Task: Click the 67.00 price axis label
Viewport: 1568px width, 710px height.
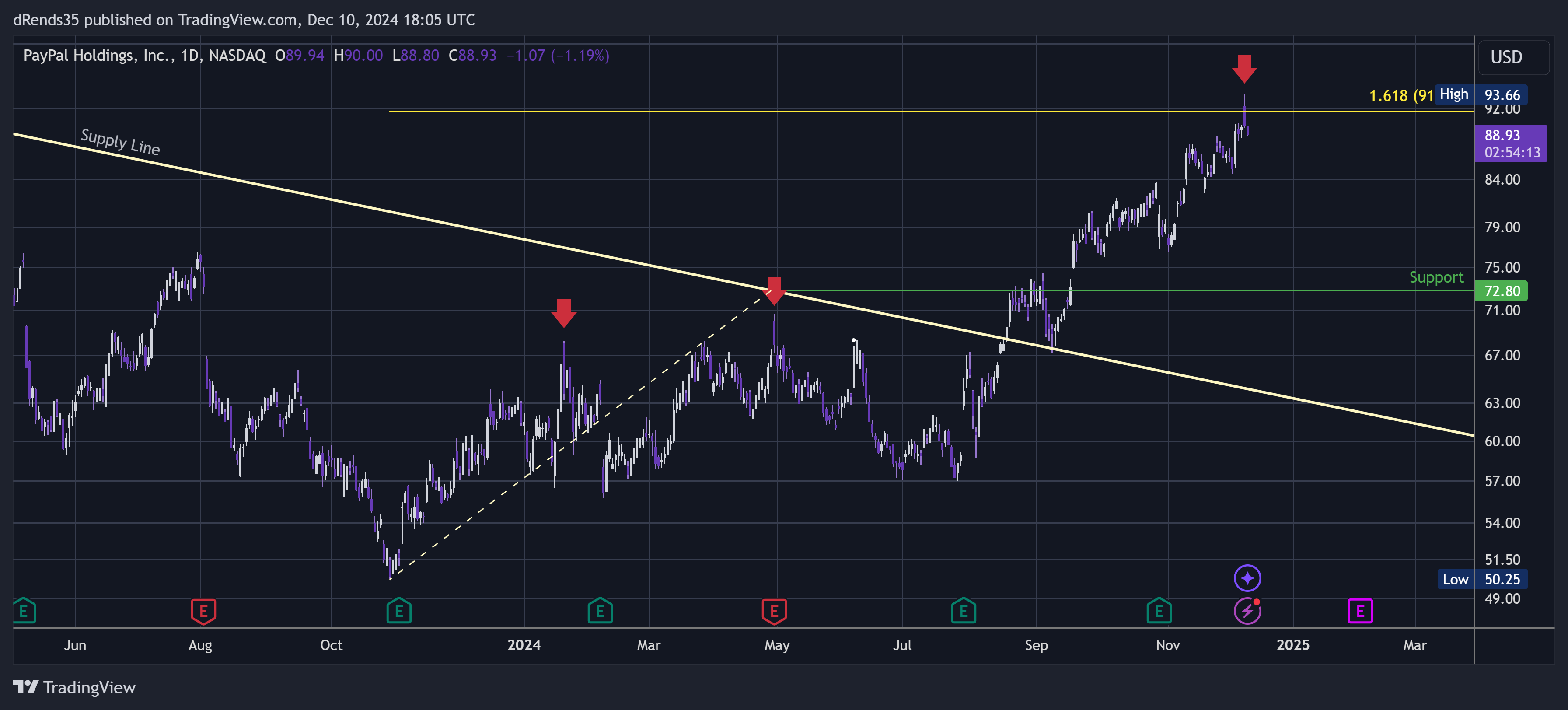Action: [1502, 355]
